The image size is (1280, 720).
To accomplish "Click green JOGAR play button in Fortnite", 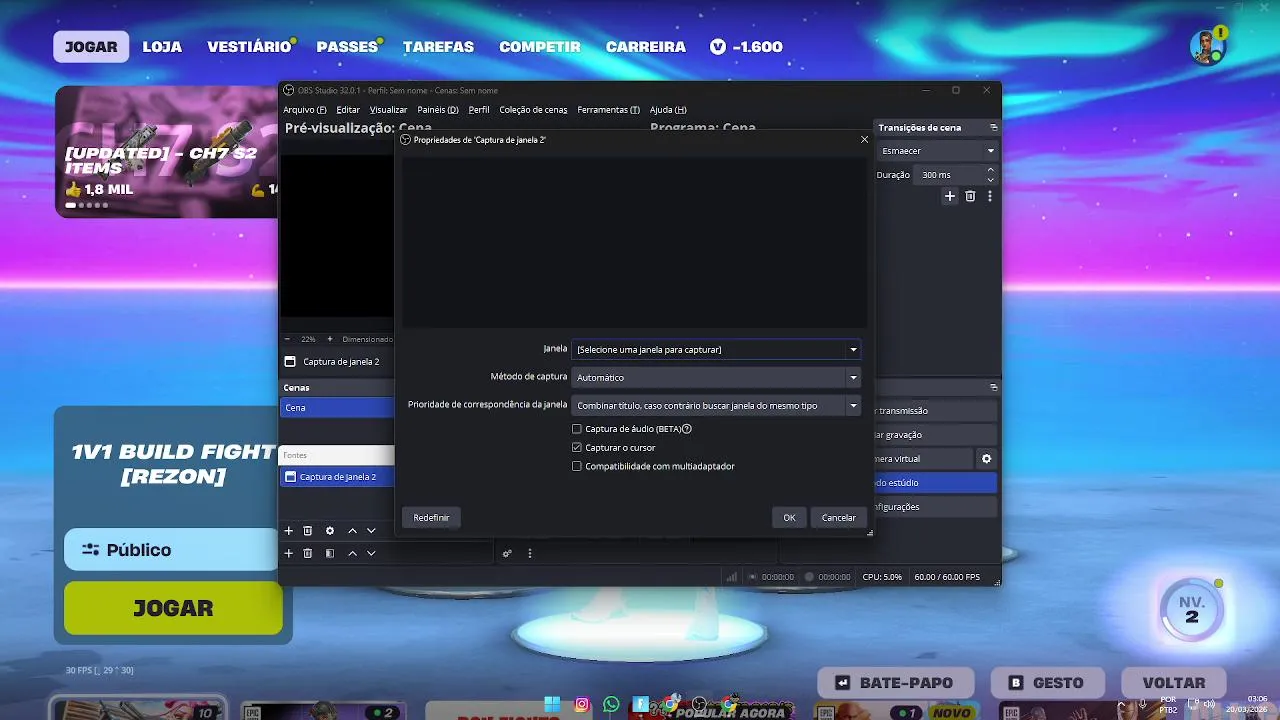I will coord(173,608).
